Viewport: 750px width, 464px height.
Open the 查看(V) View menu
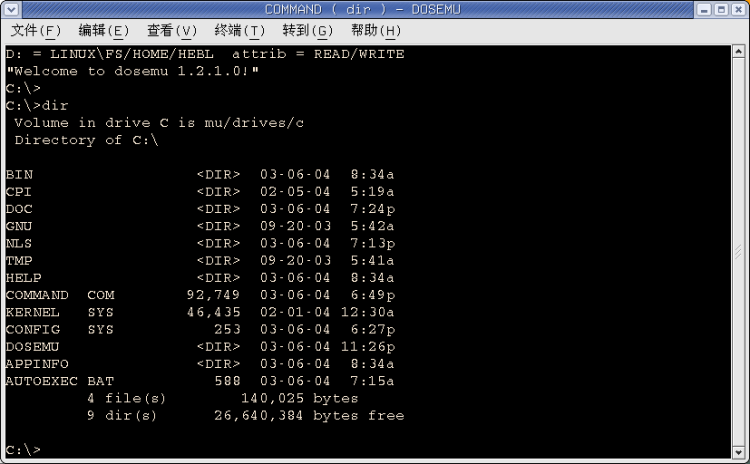coord(172,30)
